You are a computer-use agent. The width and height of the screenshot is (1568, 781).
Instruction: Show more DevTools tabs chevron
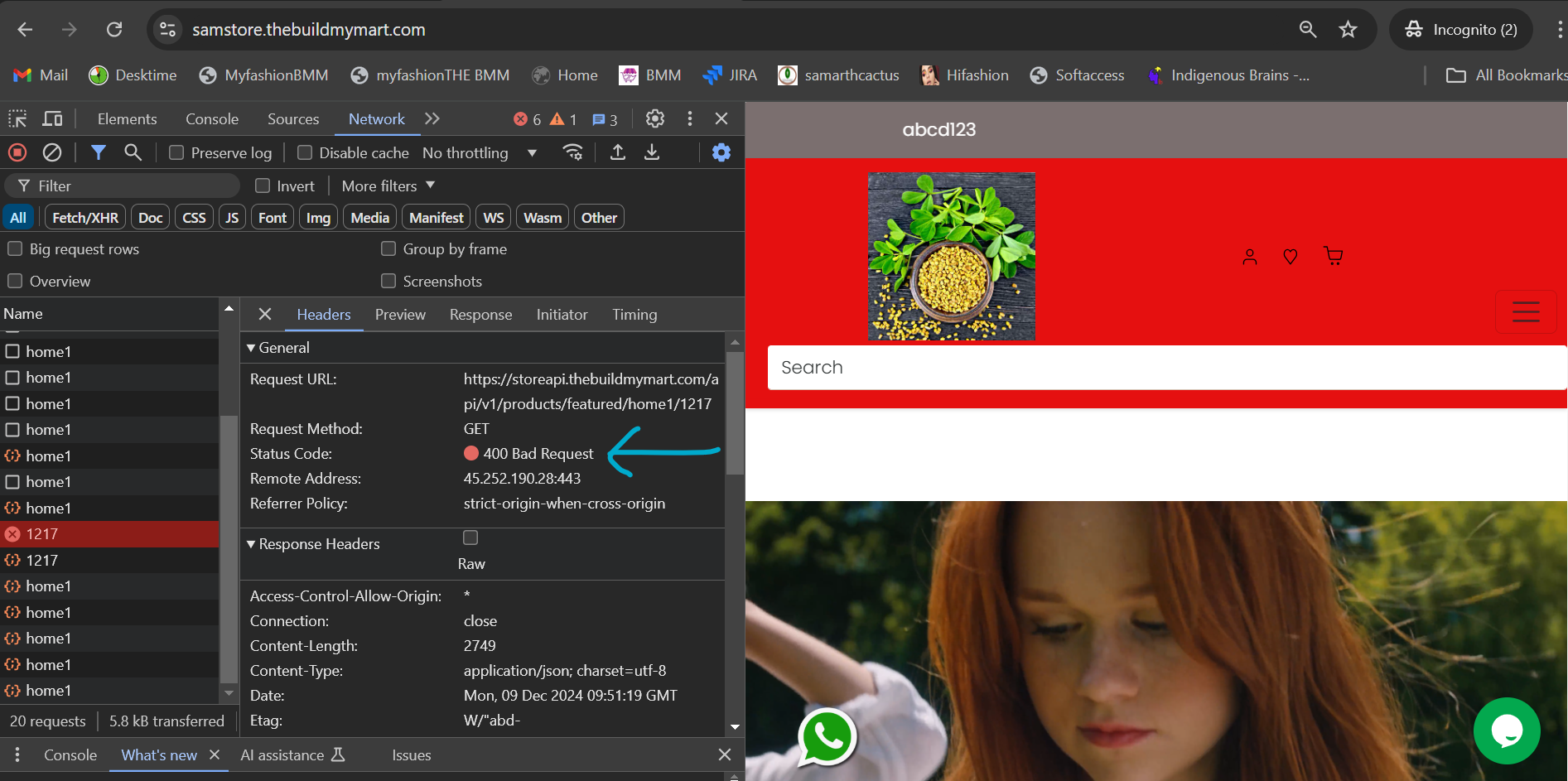(x=432, y=118)
